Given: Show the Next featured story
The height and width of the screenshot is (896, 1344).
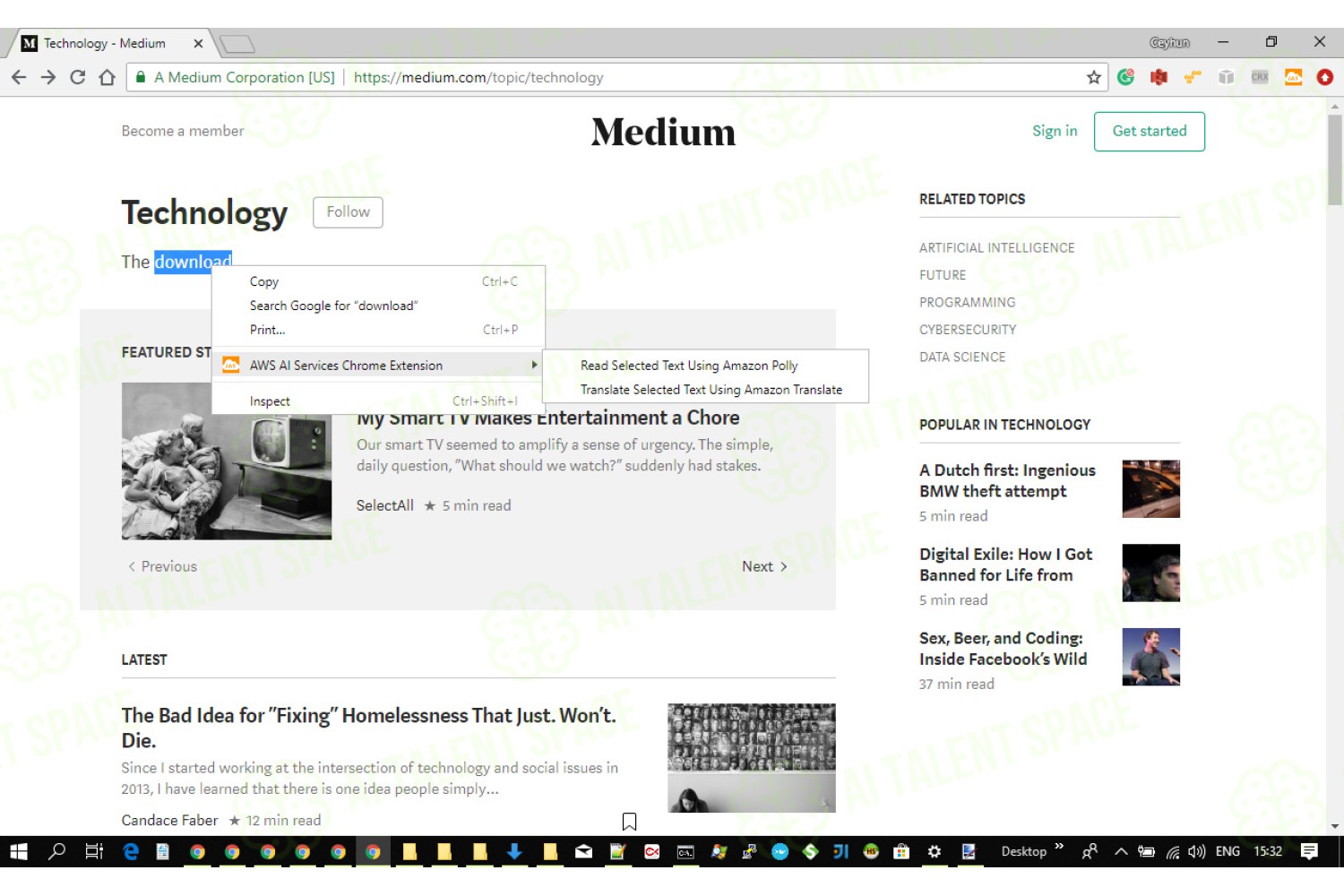Looking at the screenshot, I should (764, 566).
